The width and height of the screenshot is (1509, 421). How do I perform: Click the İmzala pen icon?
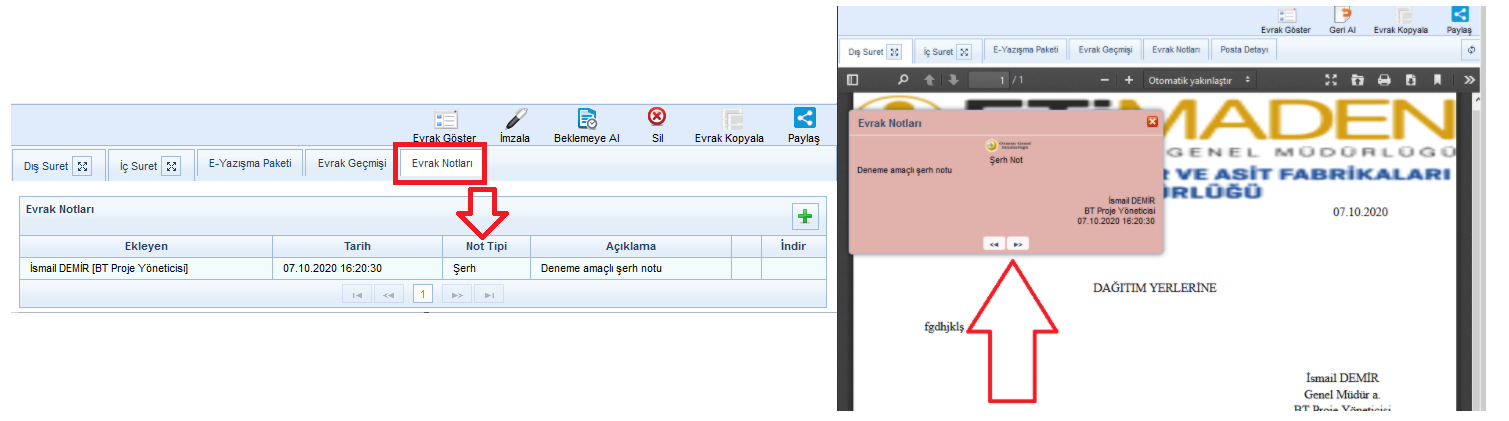point(516,120)
